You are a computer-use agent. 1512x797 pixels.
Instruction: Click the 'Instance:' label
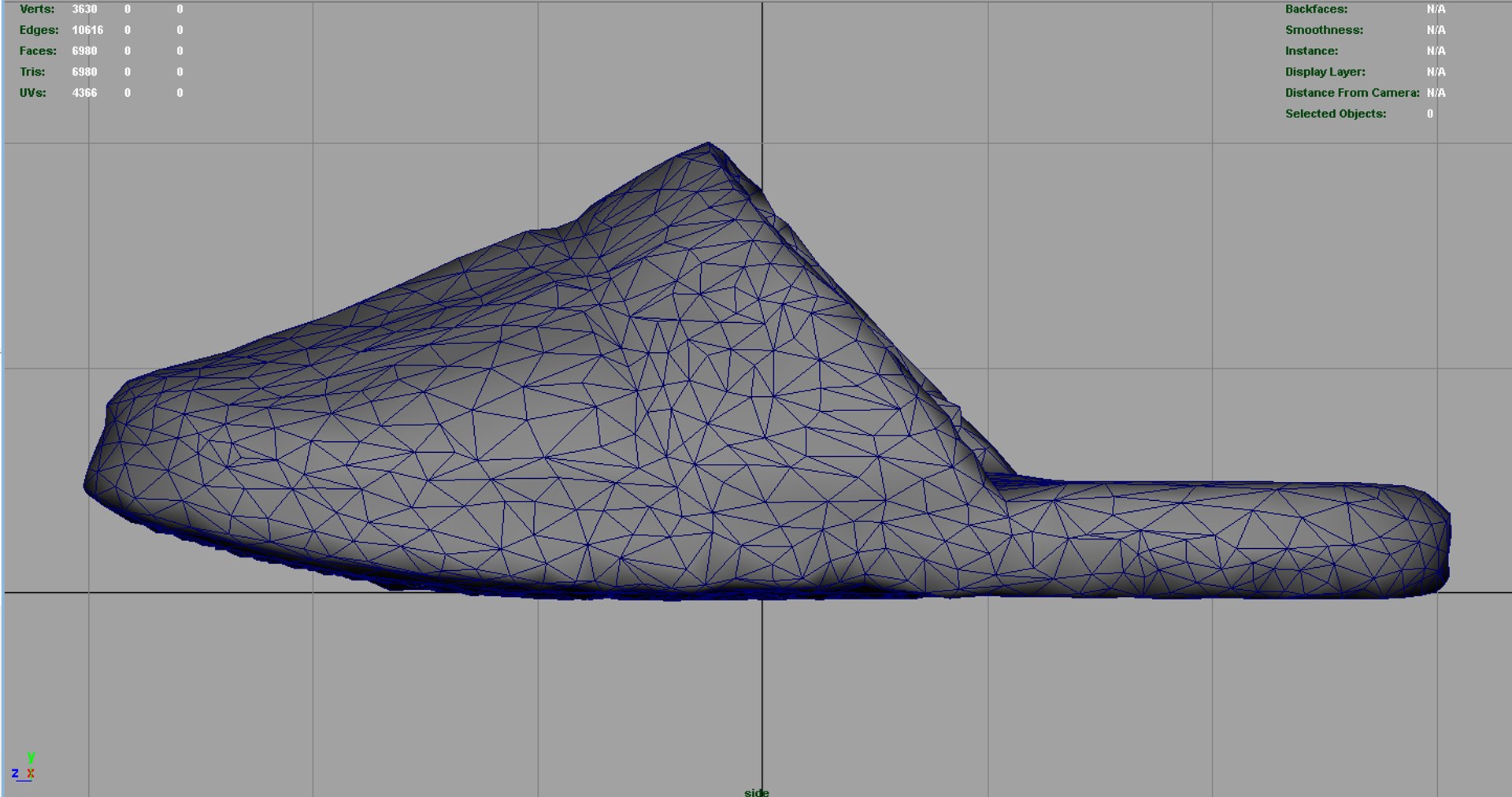point(1311,51)
